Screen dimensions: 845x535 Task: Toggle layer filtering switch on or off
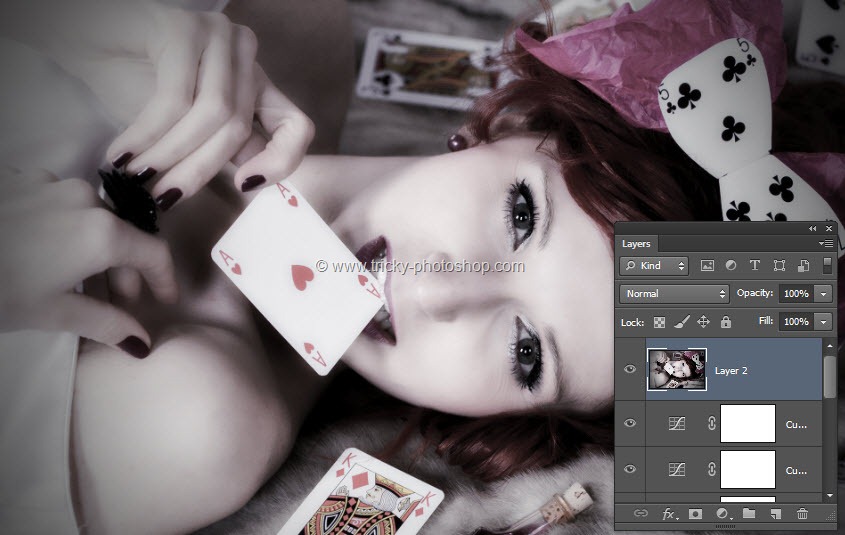point(827,266)
